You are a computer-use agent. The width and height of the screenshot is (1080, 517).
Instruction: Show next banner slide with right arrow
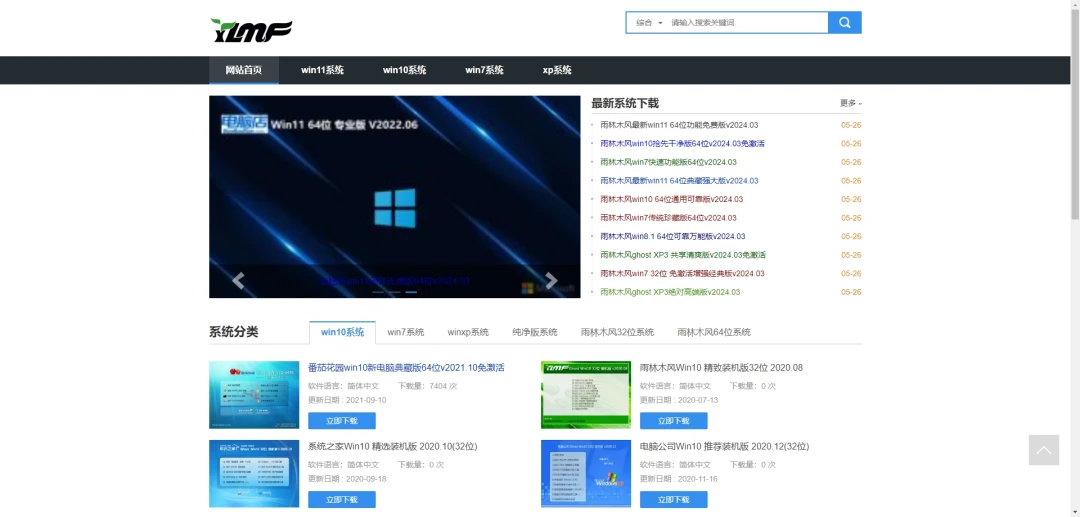[551, 280]
